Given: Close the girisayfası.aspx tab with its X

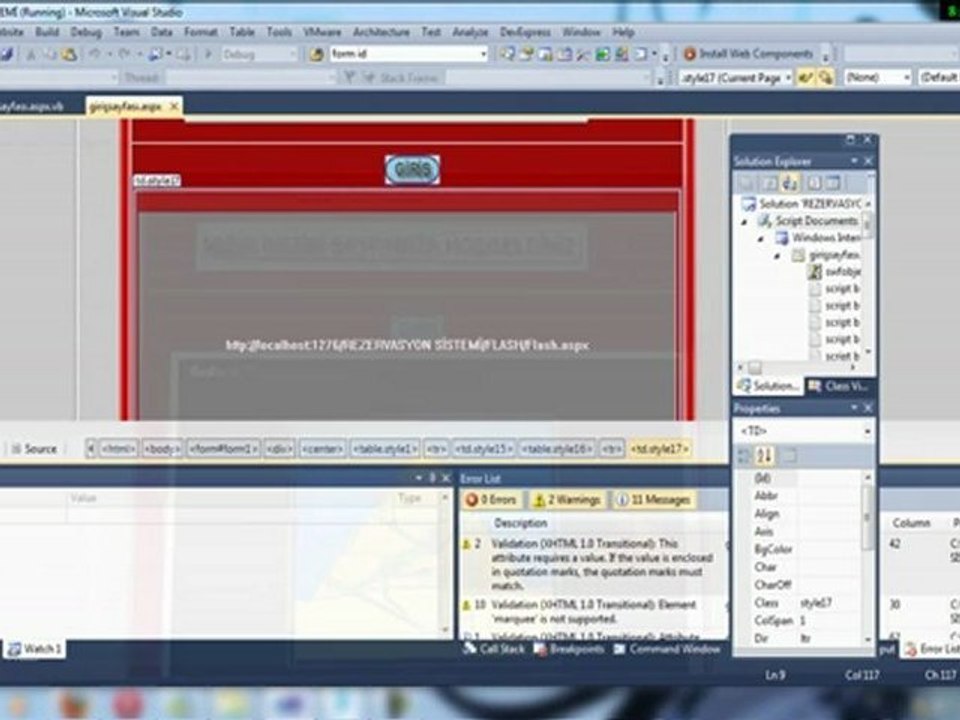Looking at the screenshot, I should pyautogui.click(x=174, y=107).
